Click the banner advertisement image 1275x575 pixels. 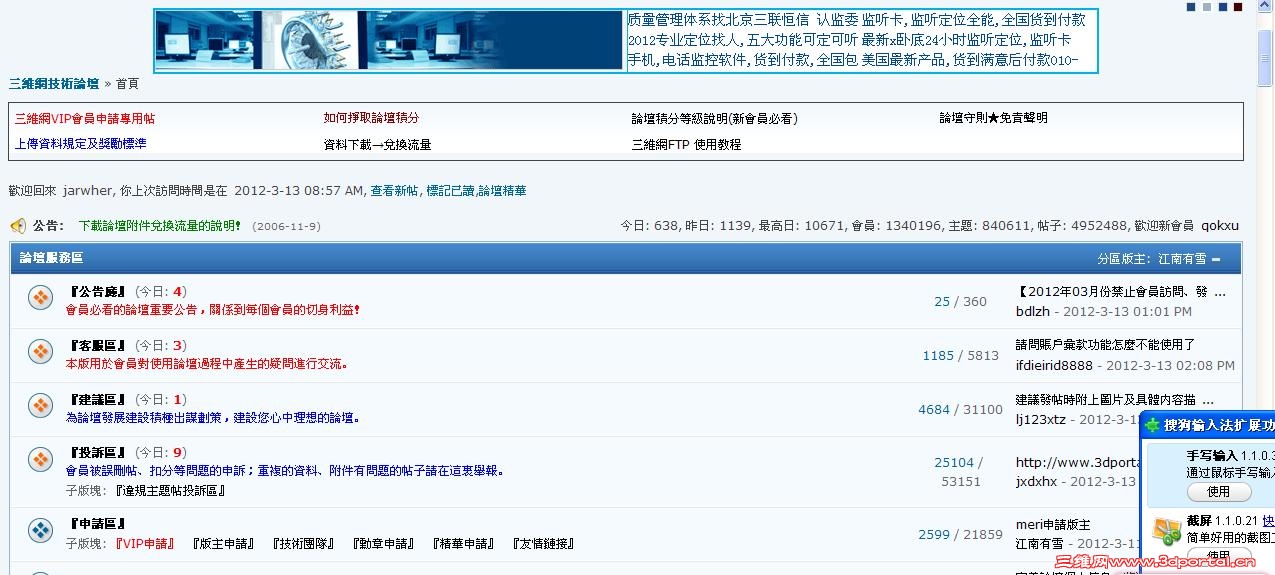pos(390,41)
